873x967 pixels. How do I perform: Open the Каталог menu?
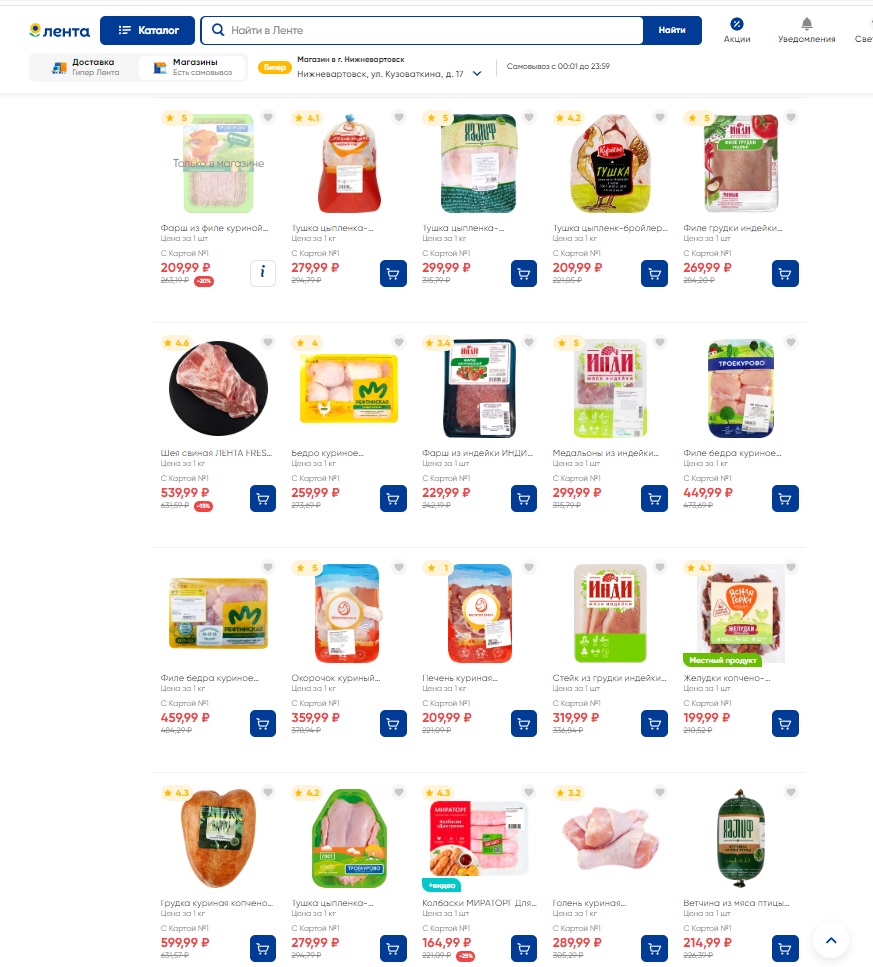click(147, 30)
